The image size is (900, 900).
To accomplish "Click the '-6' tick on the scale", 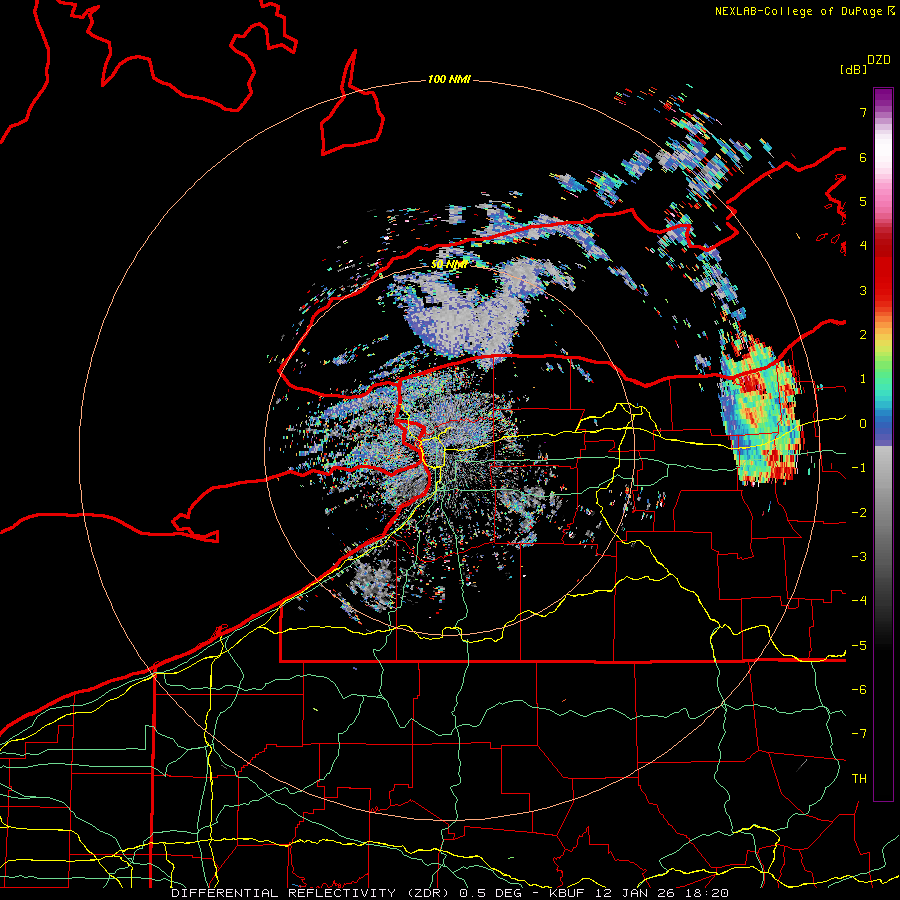I will coord(859,690).
